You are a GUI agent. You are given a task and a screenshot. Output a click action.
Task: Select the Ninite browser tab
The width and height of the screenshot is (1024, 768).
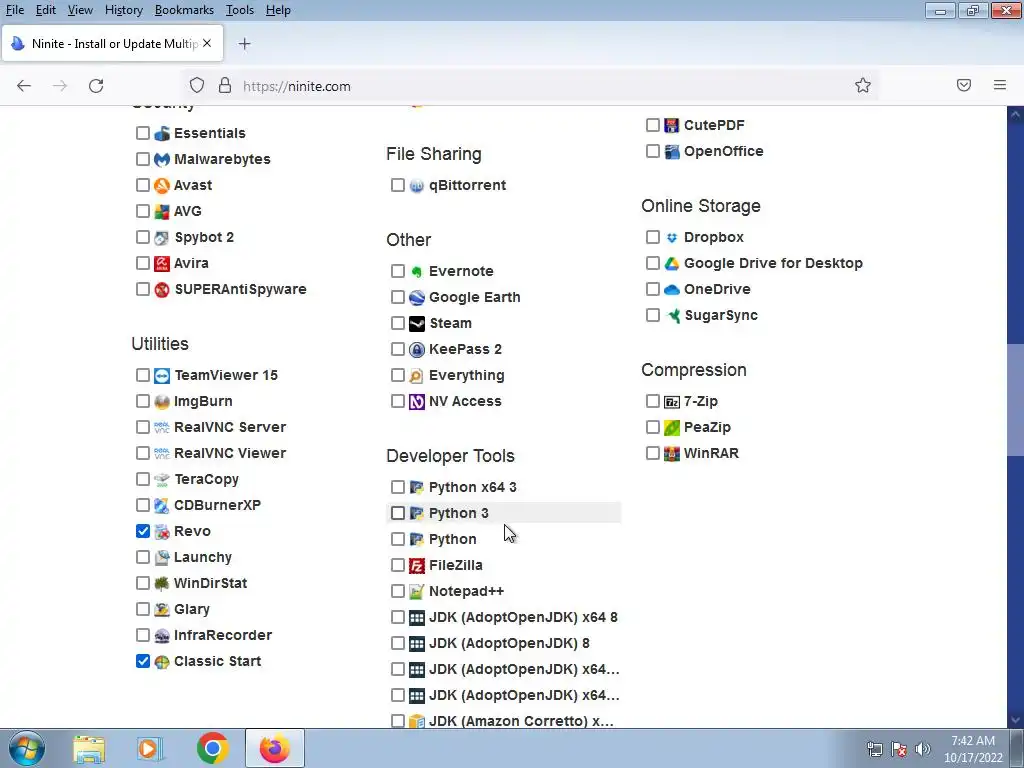click(112, 44)
